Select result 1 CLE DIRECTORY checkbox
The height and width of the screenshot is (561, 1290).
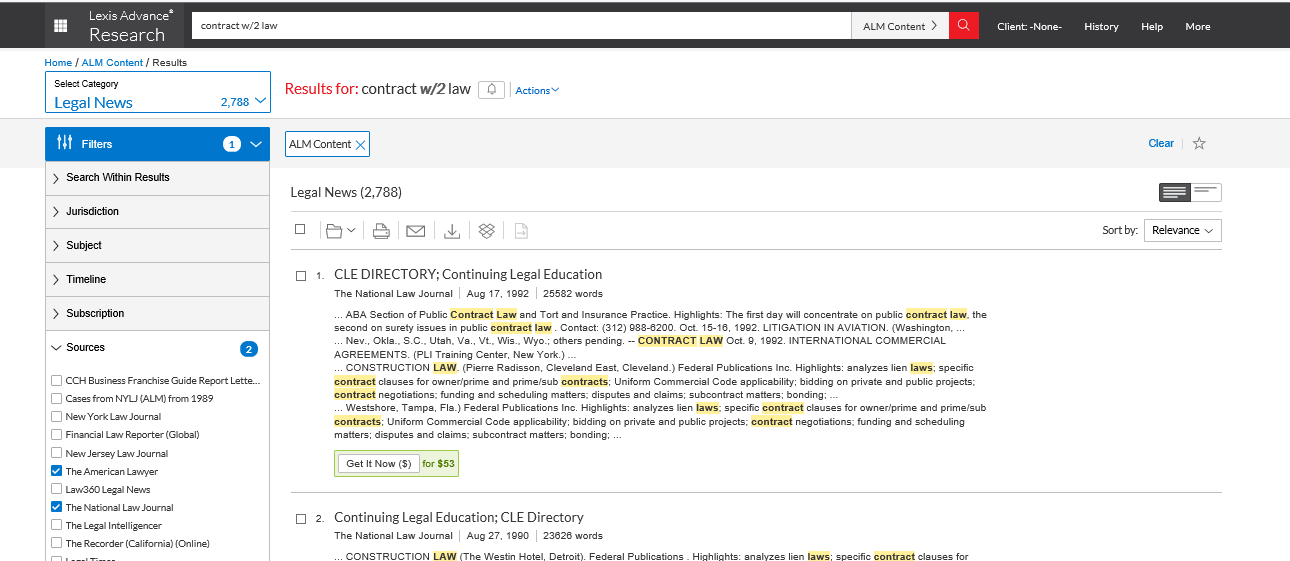(x=301, y=276)
